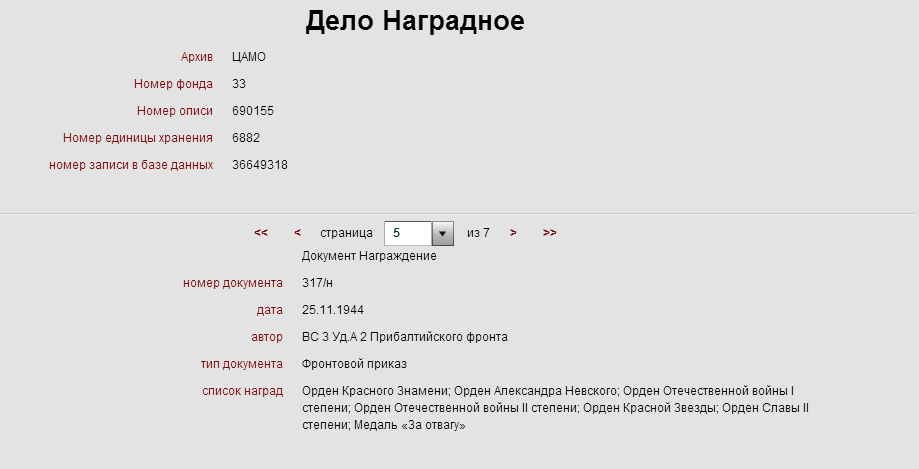The width and height of the screenshot is (919, 469).
Task: Click the date value 25.11.1944
Action: (333, 310)
